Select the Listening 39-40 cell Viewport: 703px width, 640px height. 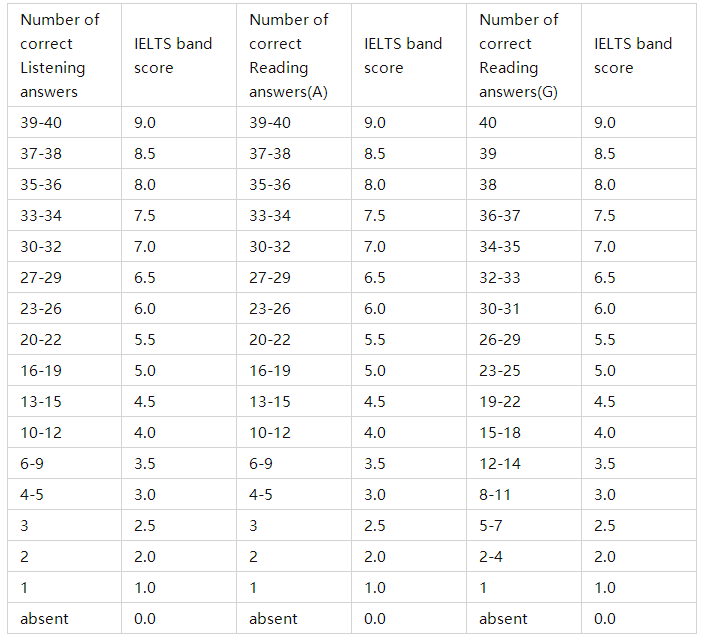coord(65,122)
